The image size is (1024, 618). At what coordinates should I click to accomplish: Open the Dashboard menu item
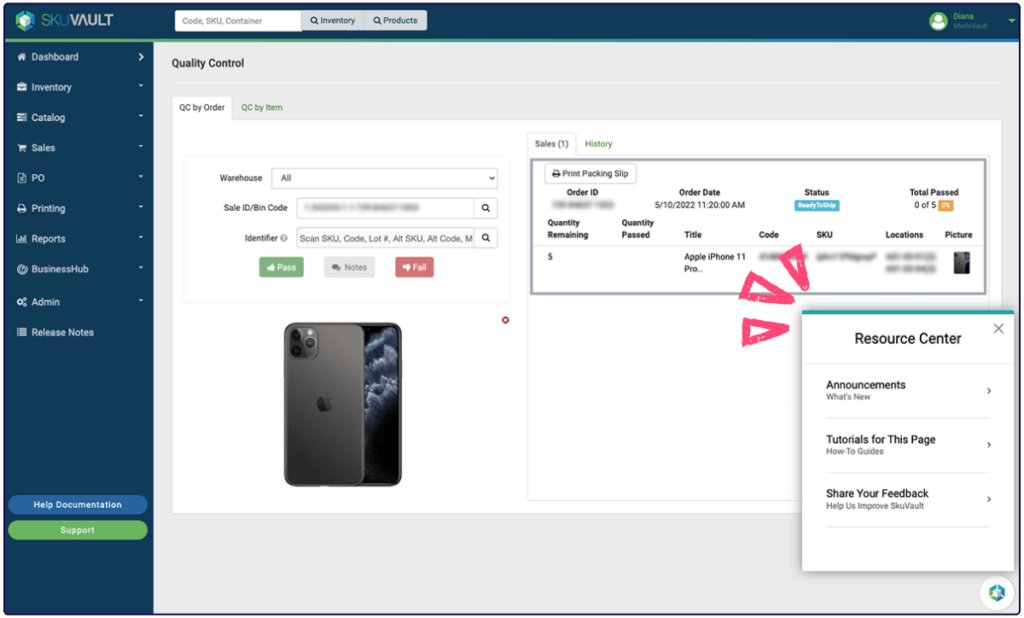[x=55, y=57]
